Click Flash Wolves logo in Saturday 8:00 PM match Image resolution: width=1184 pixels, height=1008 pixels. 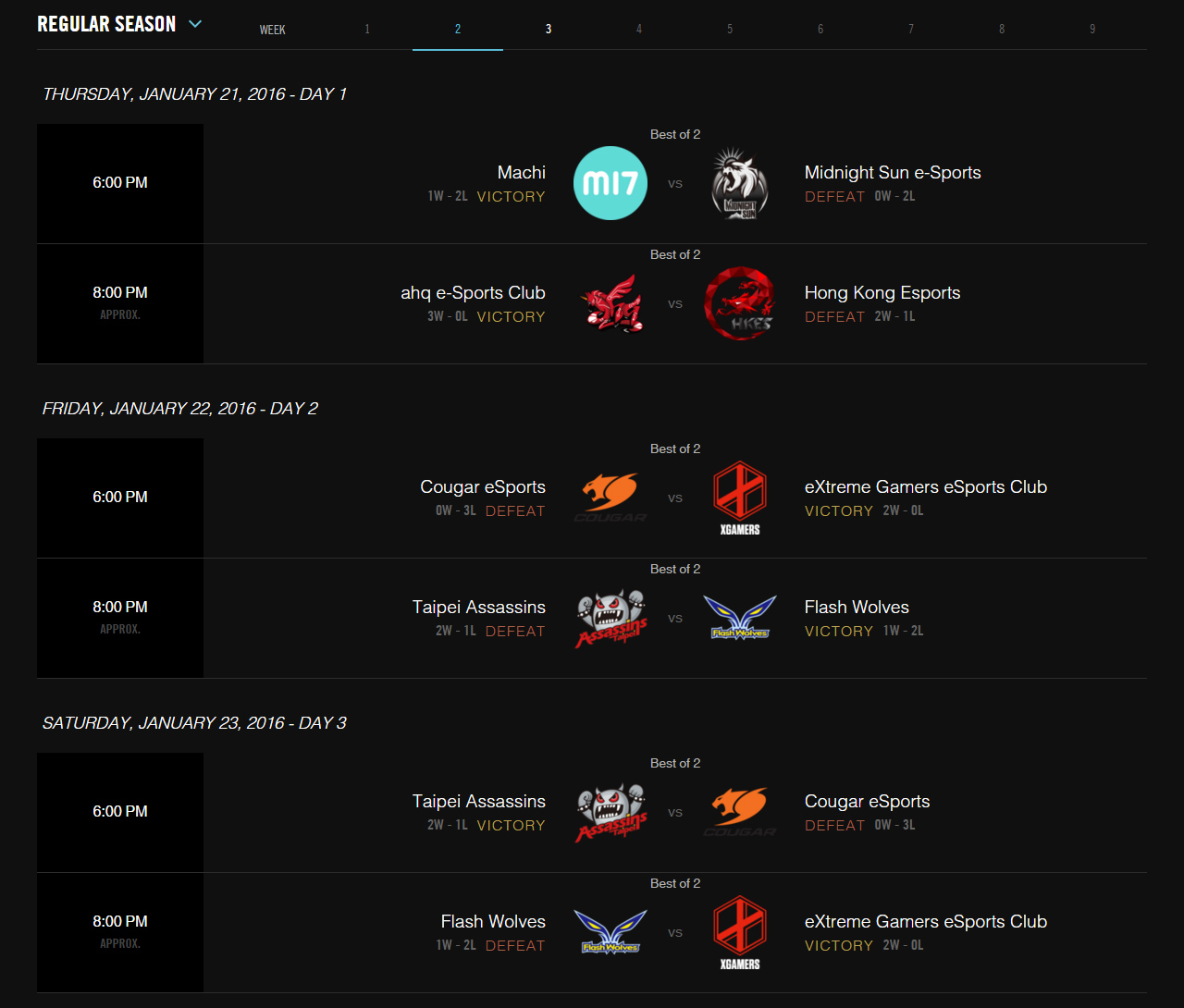pos(610,932)
